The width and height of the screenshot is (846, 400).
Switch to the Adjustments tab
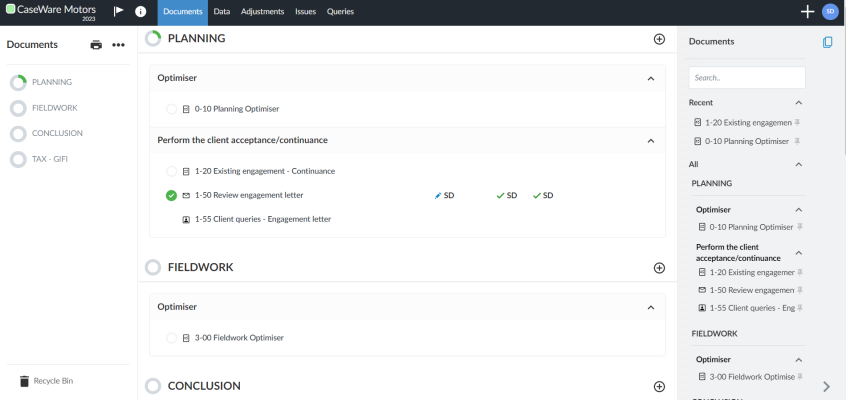pyautogui.click(x=262, y=12)
